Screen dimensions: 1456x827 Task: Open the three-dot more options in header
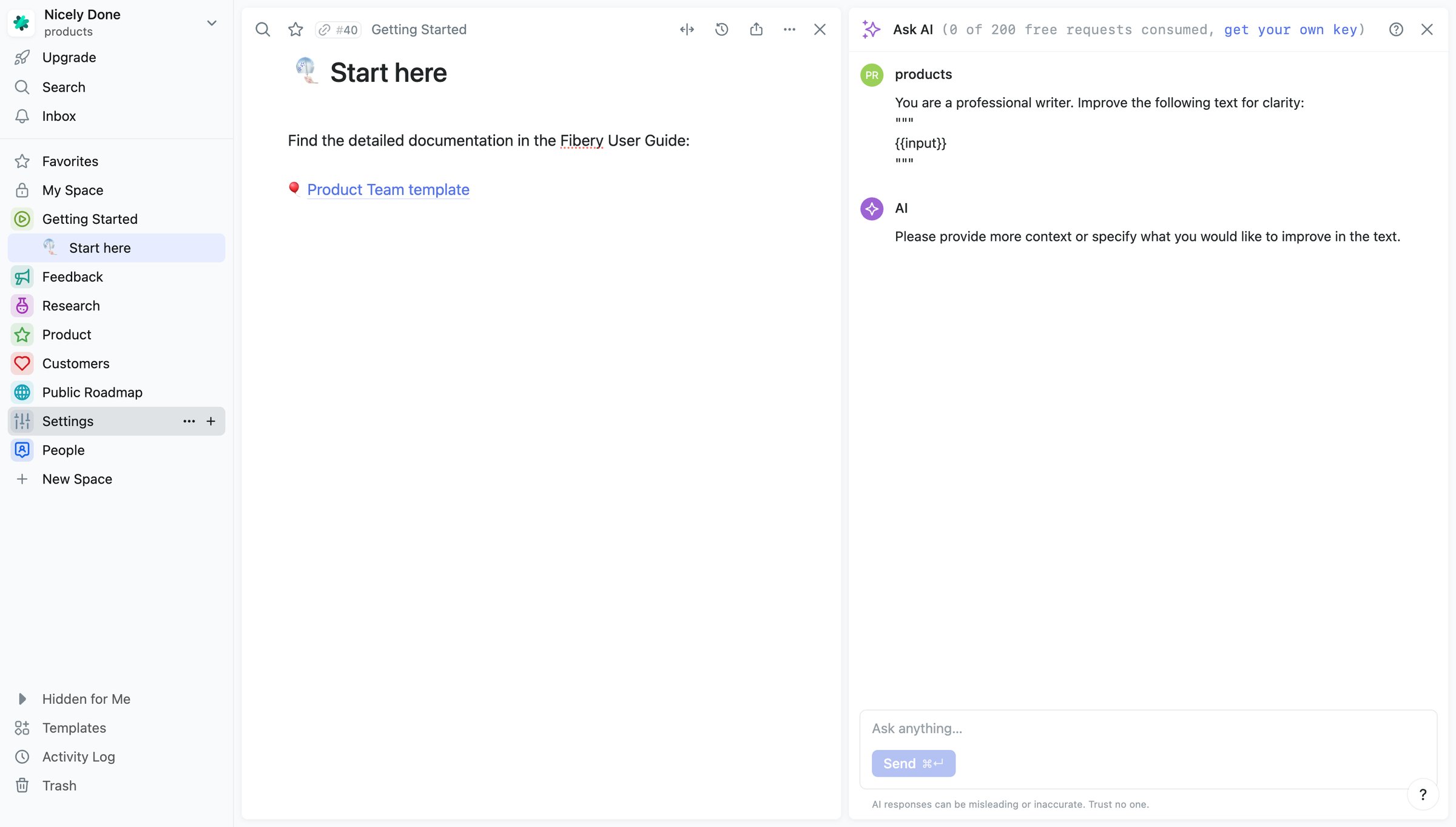click(x=789, y=29)
